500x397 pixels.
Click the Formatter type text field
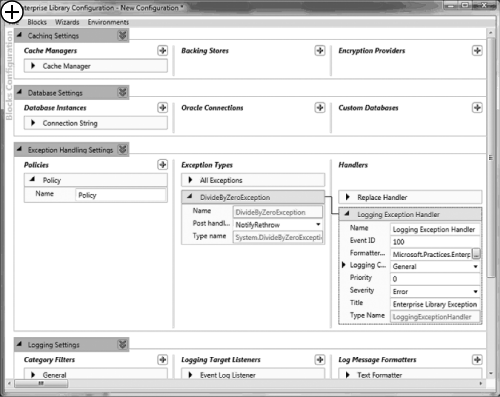click(431, 254)
